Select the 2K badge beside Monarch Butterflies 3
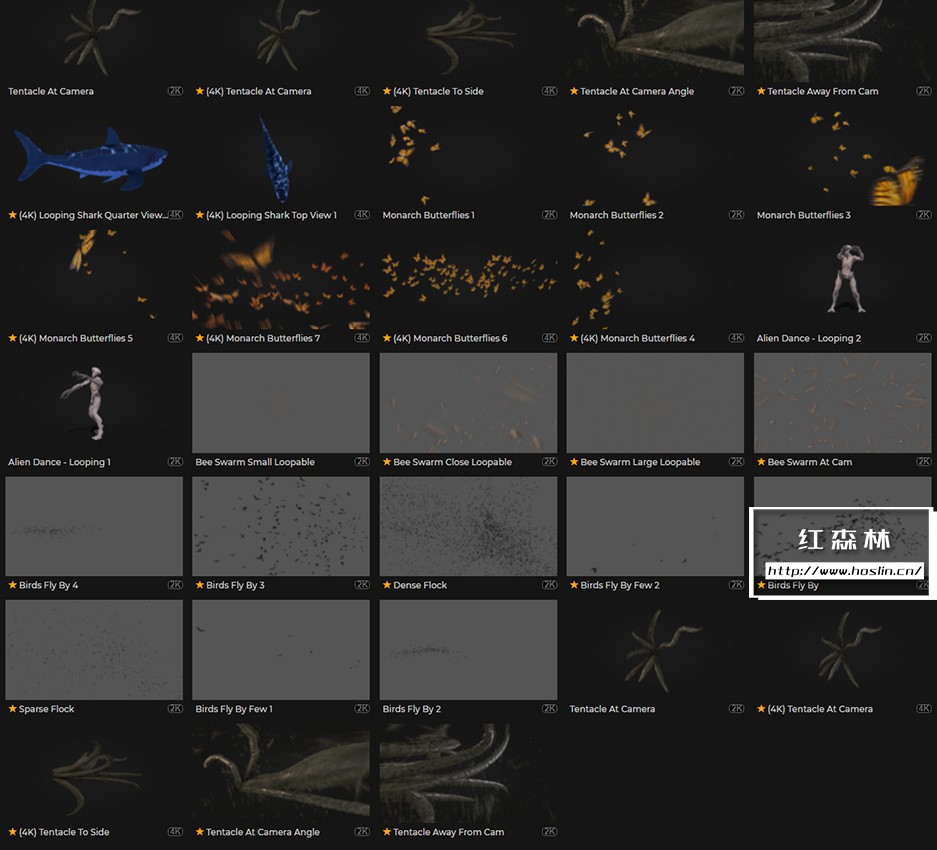This screenshot has width=937, height=850. [923, 215]
